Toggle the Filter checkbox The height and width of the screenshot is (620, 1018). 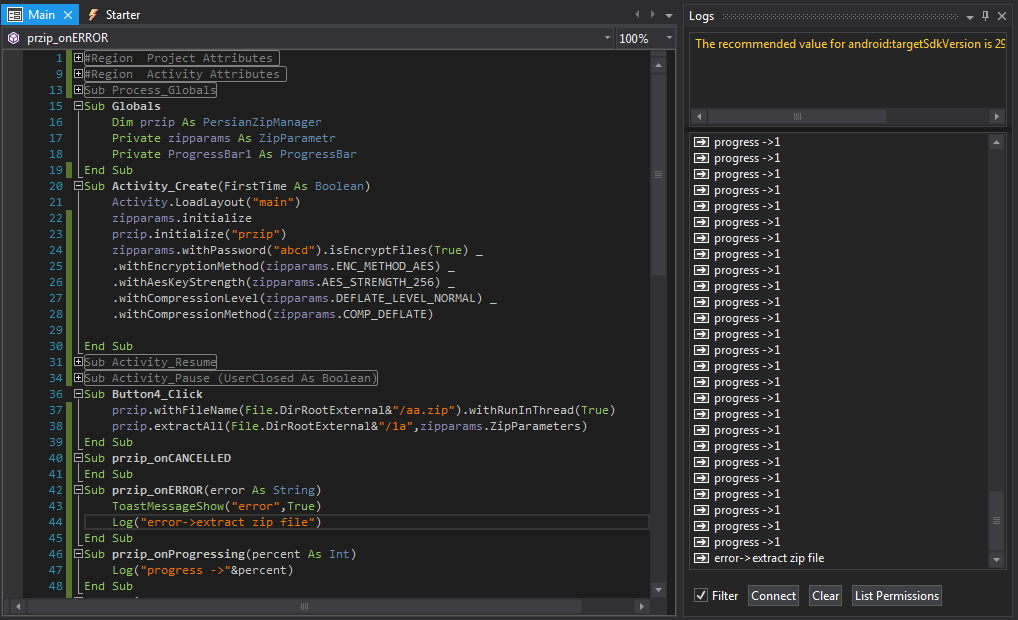click(x=701, y=596)
